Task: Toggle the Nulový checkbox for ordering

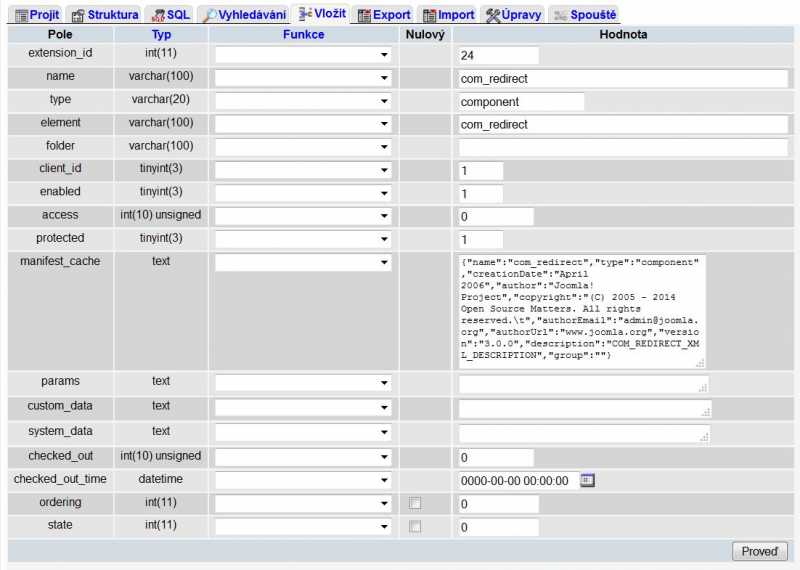Action: 415,504
